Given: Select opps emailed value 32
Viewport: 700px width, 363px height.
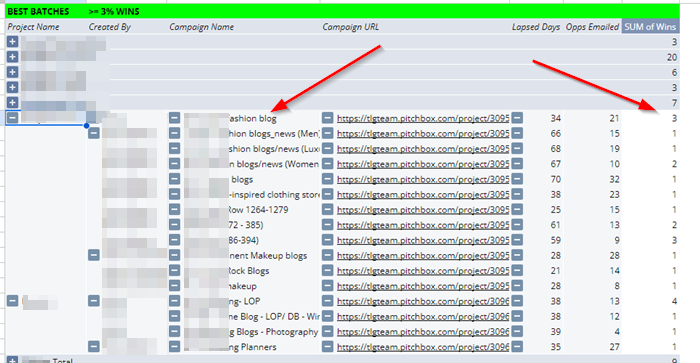Looking at the screenshot, I should coord(614,179).
